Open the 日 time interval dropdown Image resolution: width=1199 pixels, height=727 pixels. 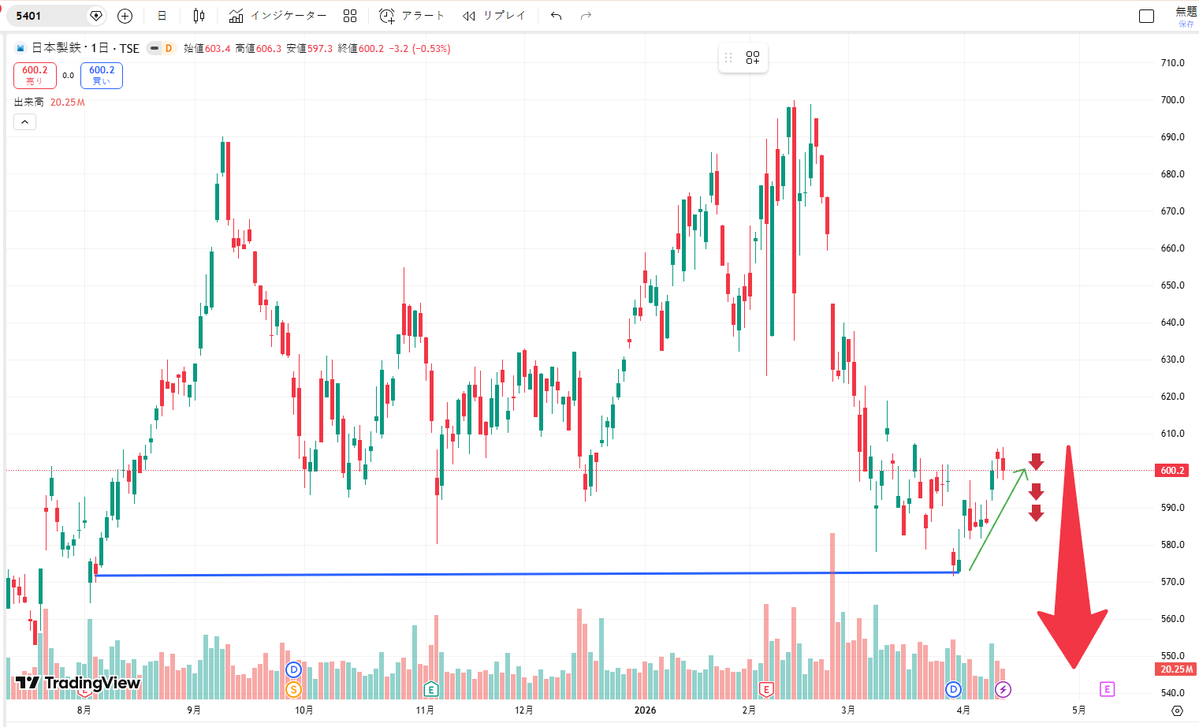(161, 15)
